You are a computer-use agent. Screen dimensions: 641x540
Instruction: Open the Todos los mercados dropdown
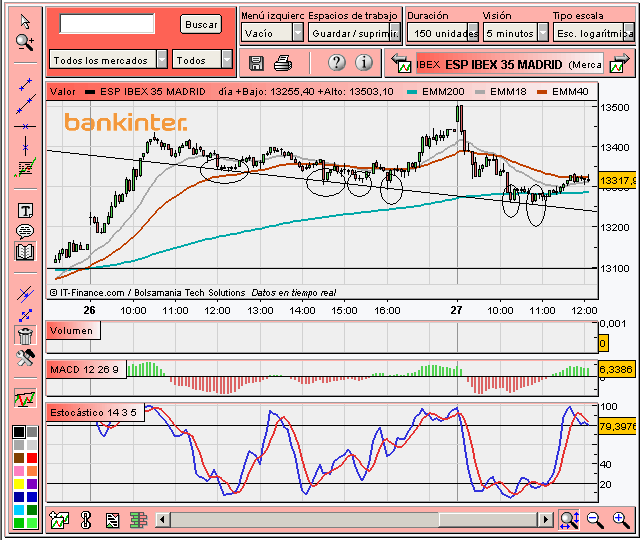[x=108, y=60]
